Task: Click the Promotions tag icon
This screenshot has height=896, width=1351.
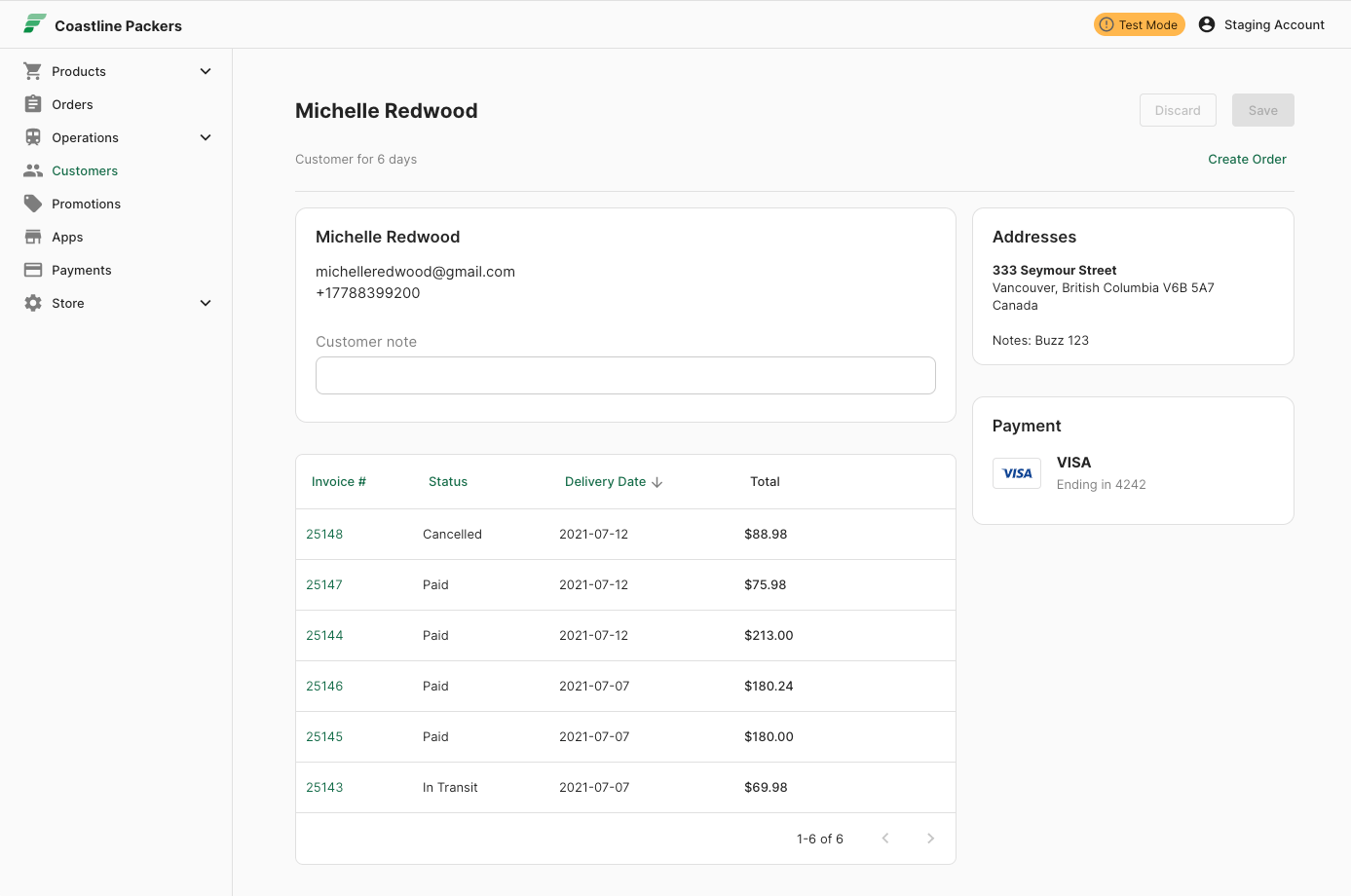Action: click(x=33, y=204)
